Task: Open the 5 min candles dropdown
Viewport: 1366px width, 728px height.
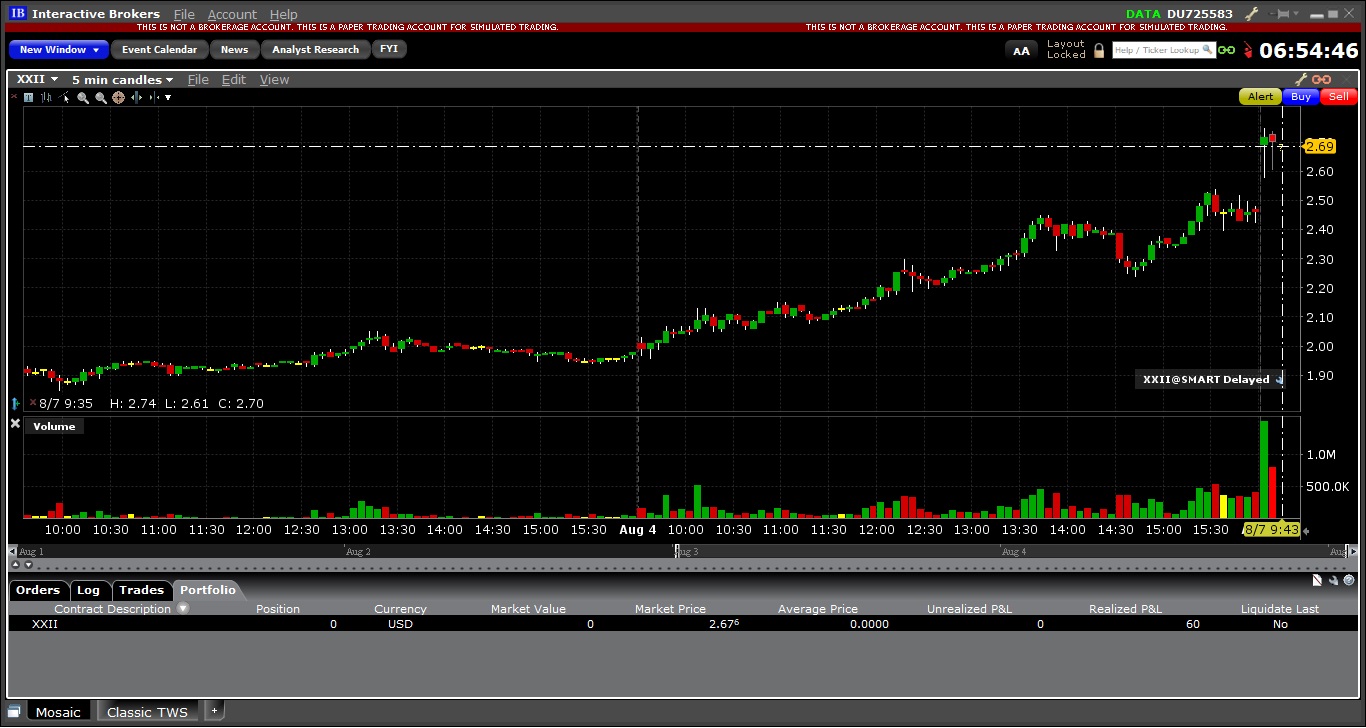Action: pyautogui.click(x=122, y=80)
